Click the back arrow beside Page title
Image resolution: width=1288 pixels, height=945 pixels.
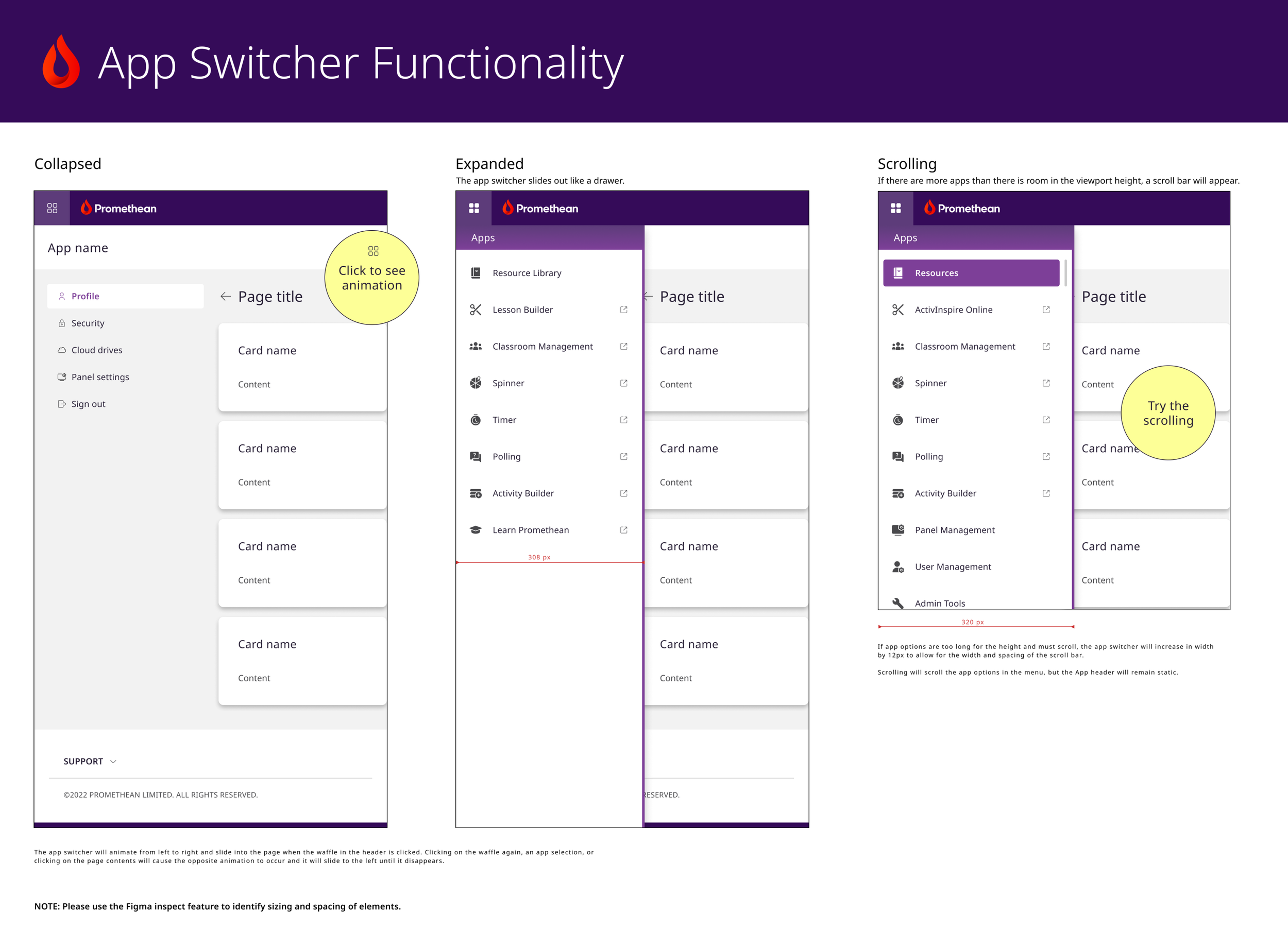[x=226, y=296]
